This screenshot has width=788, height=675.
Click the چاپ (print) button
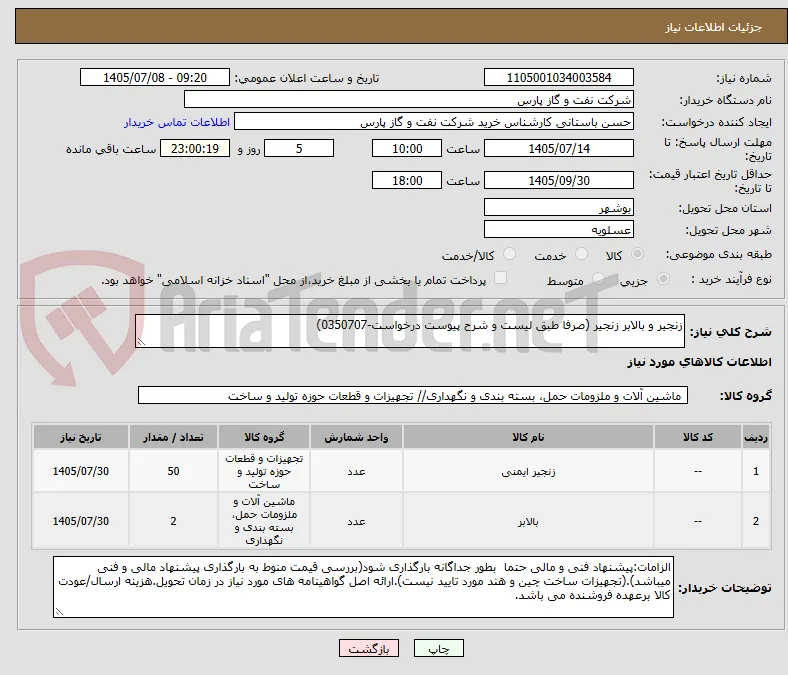438,648
